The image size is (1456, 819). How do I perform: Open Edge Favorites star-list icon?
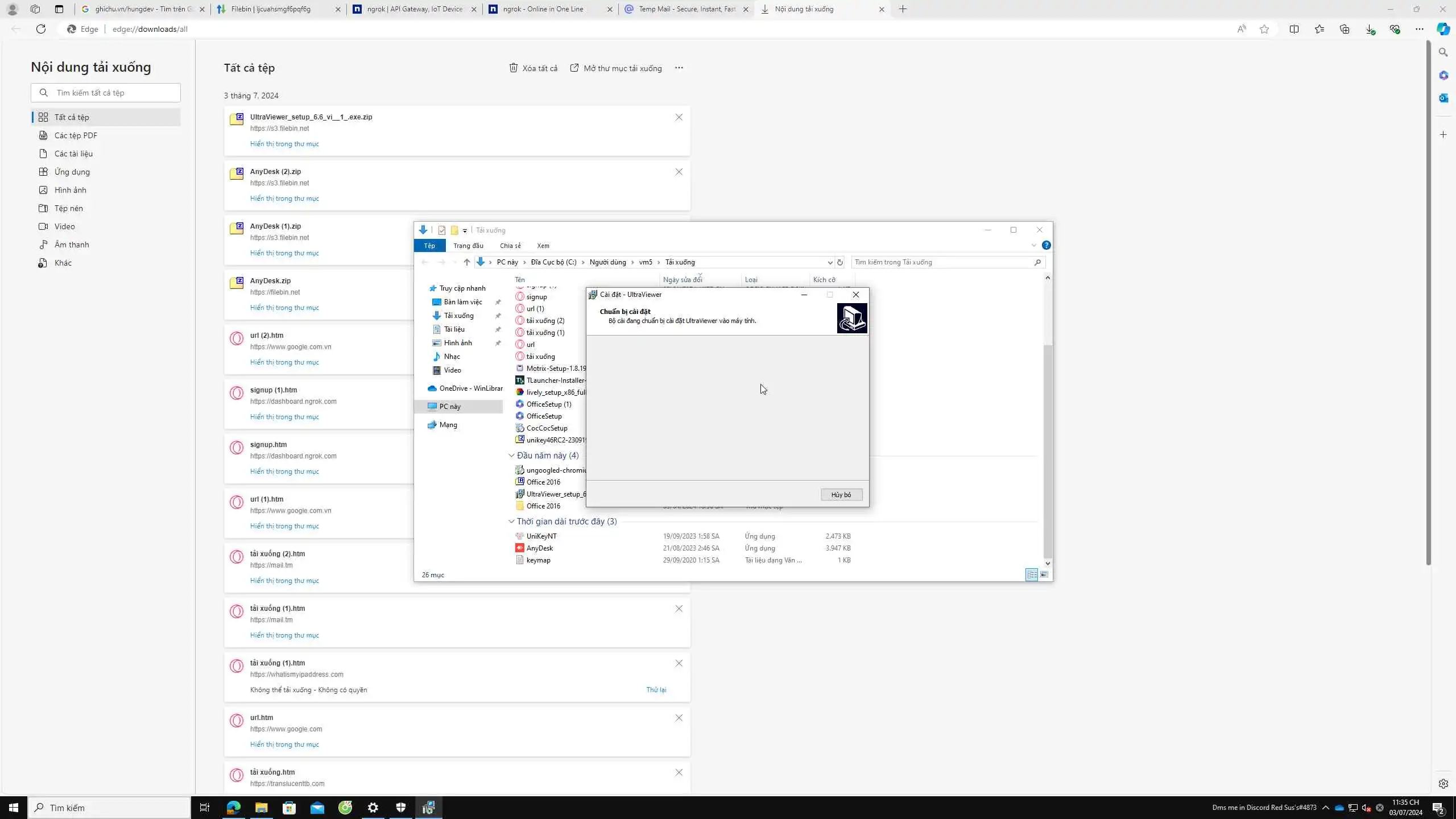1319,29
